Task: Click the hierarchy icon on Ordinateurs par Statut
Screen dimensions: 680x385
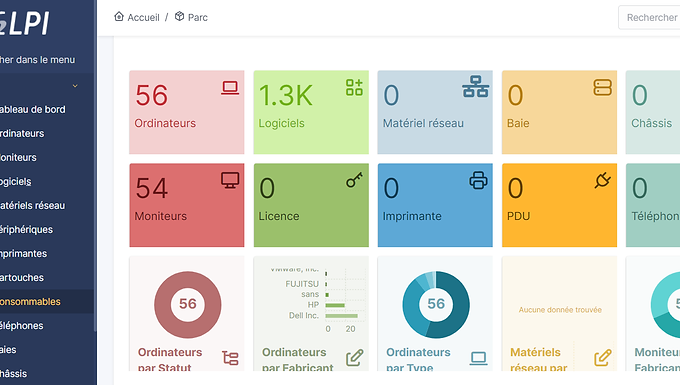Action: point(230,358)
